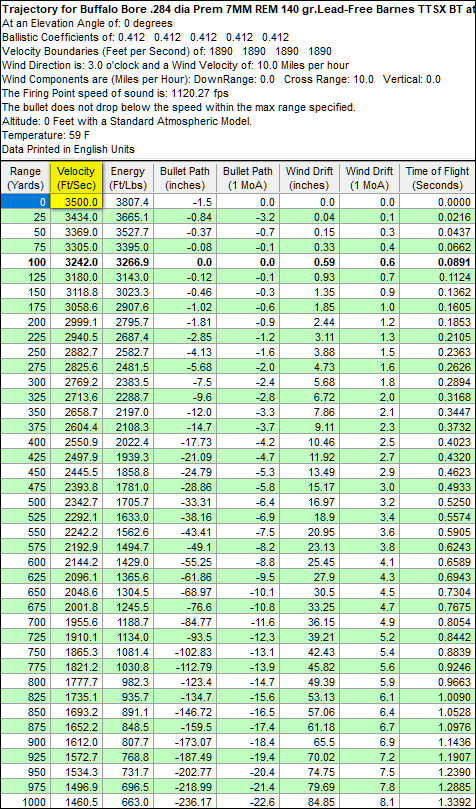Image resolution: width=476 pixels, height=809 pixels.
Task: Click the Trajectory for Buffalo Bore title line
Action: pyautogui.click(x=238, y=9)
